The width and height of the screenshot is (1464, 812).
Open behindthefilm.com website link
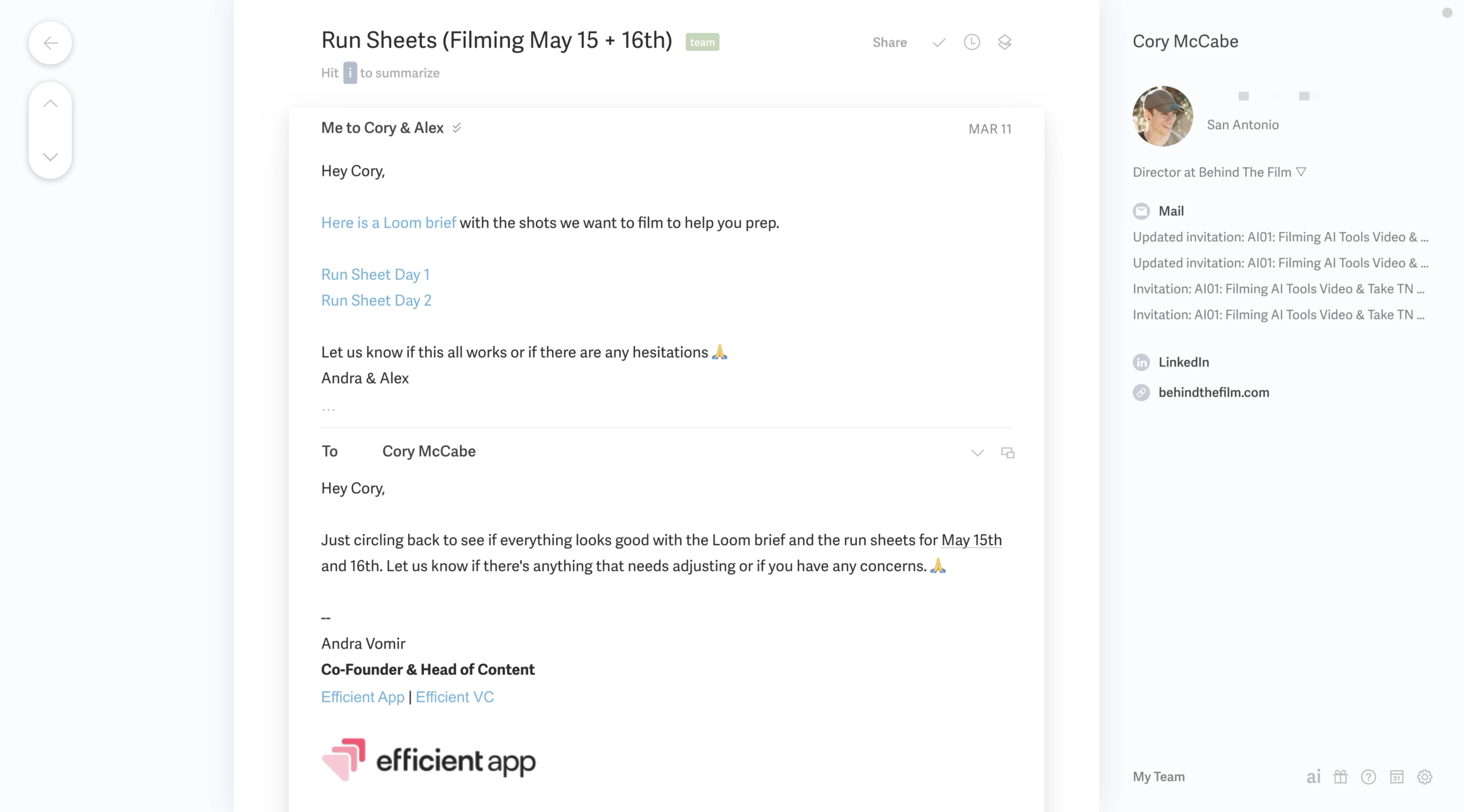tap(1213, 392)
